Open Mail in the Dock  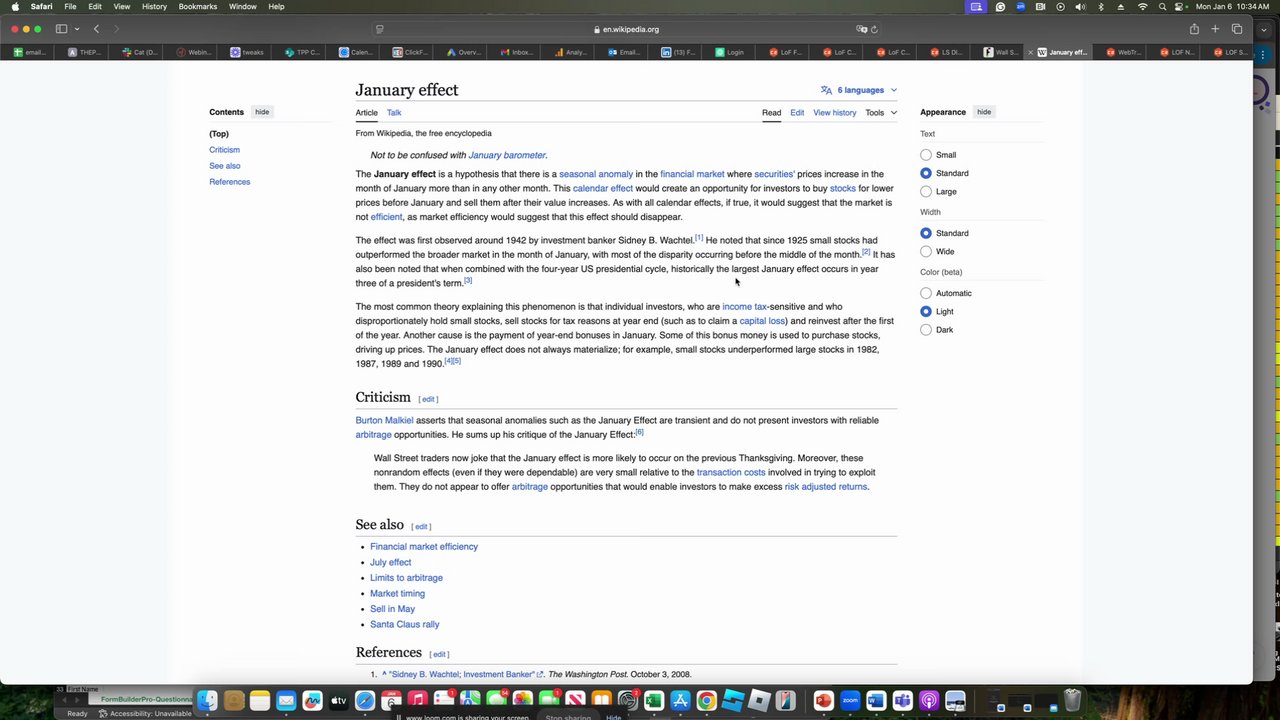pos(286,701)
